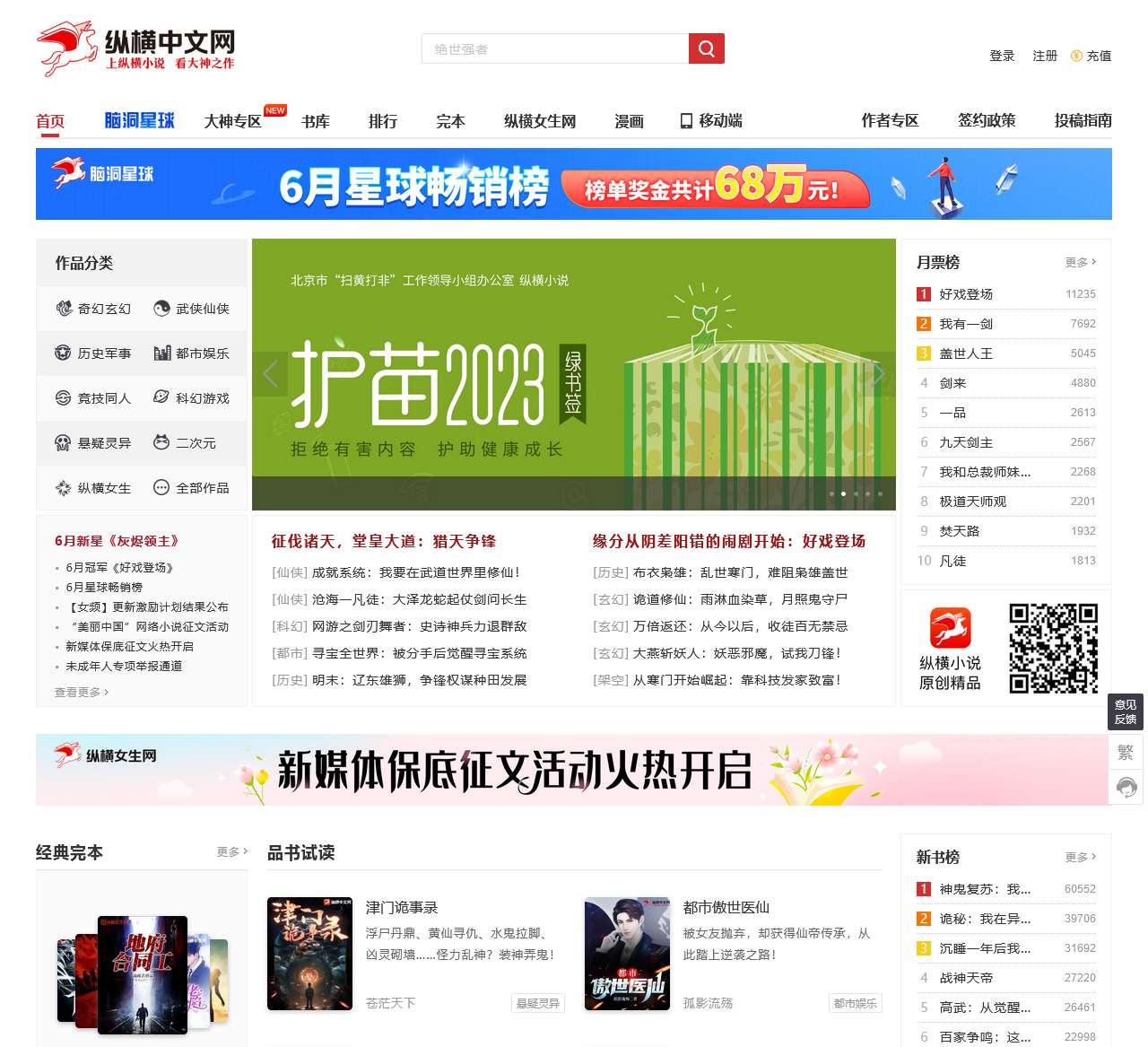
Task: Open news item 未成年人专项举报通道
Action: (x=124, y=666)
